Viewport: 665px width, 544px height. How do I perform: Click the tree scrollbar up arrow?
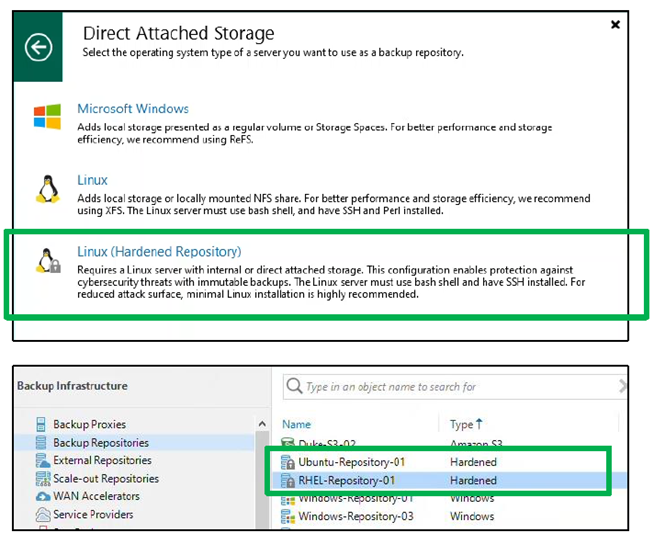coord(262,424)
